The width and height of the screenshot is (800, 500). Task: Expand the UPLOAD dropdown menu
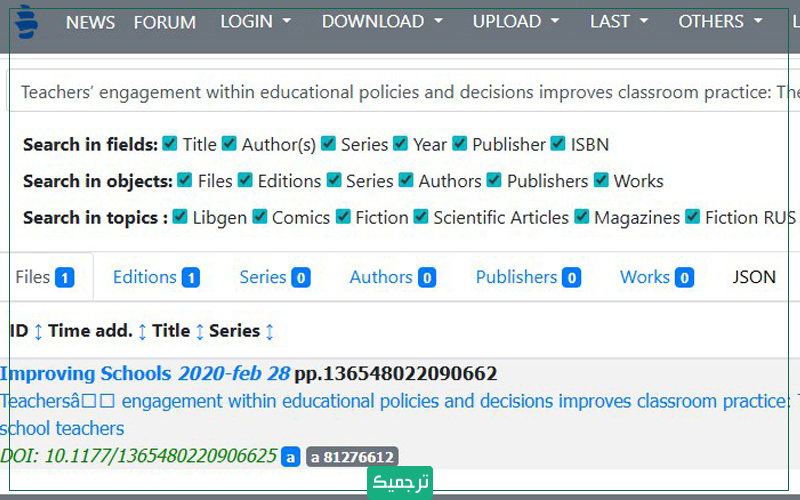[518, 21]
